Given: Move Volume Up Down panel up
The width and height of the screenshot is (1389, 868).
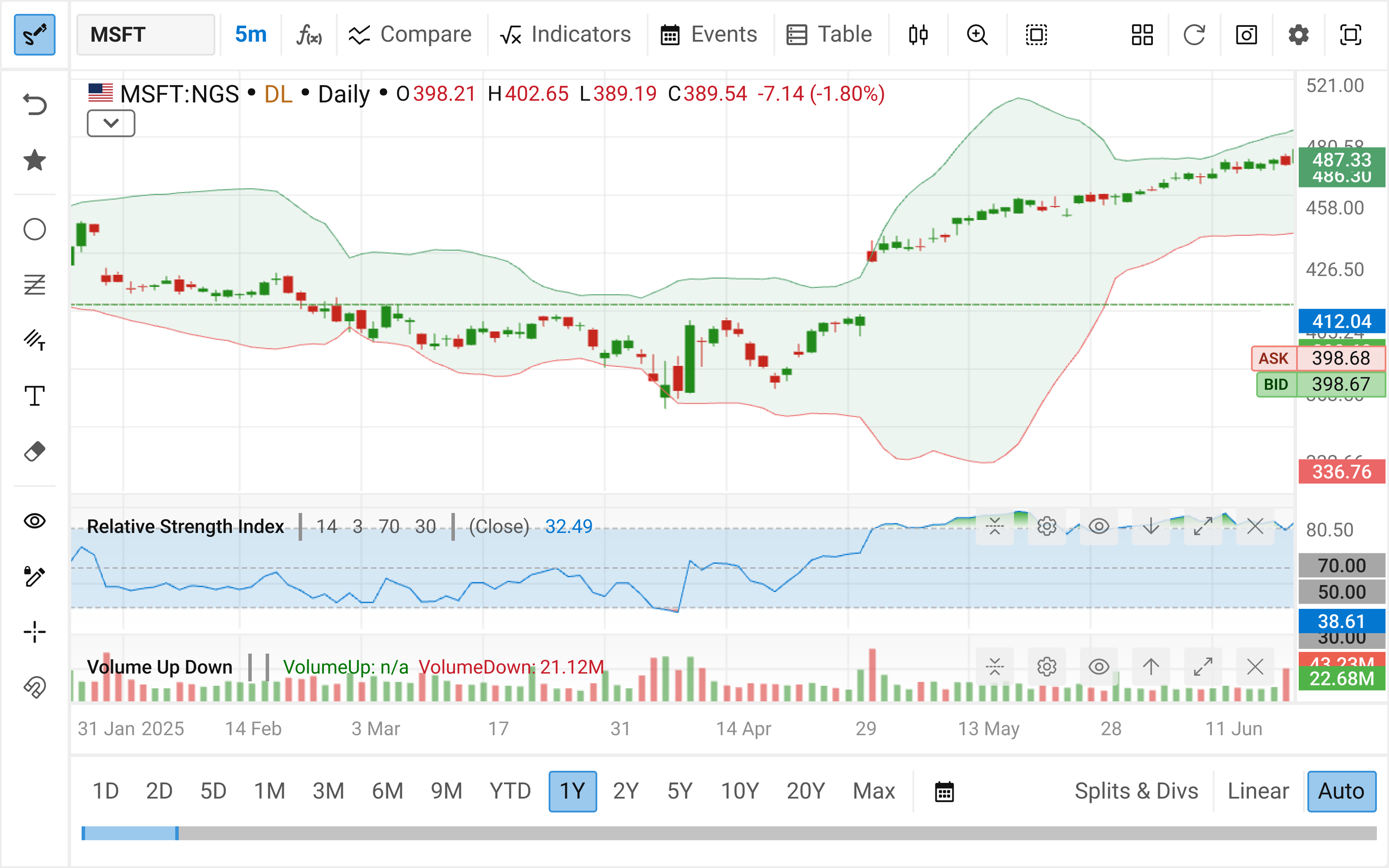Looking at the screenshot, I should tap(1151, 667).
